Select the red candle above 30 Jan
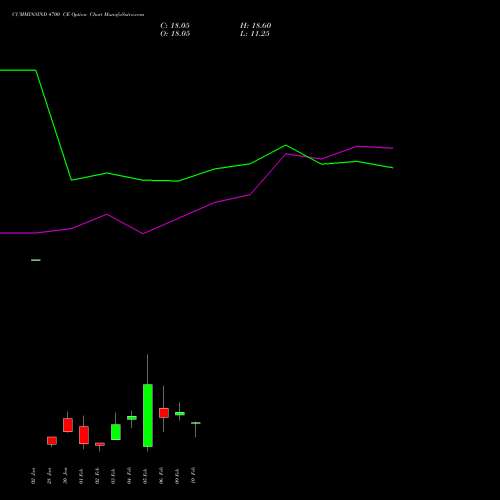The image size is (500, 500). [x=68, y=425]
